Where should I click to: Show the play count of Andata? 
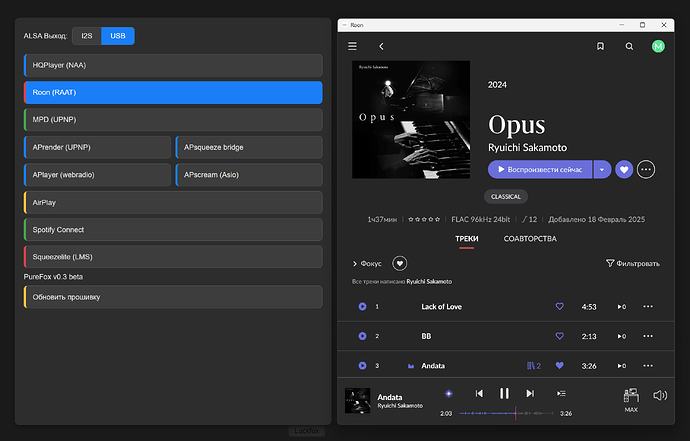[x=621, y=366]
